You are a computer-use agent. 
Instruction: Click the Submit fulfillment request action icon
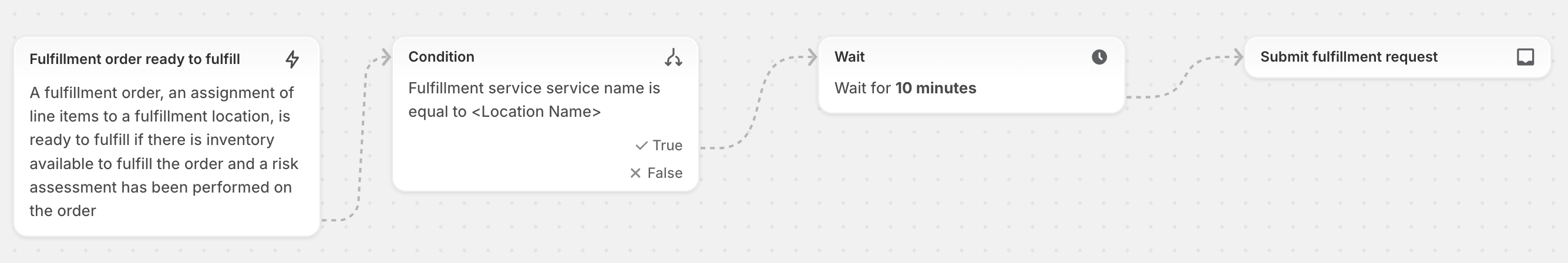1525,57
